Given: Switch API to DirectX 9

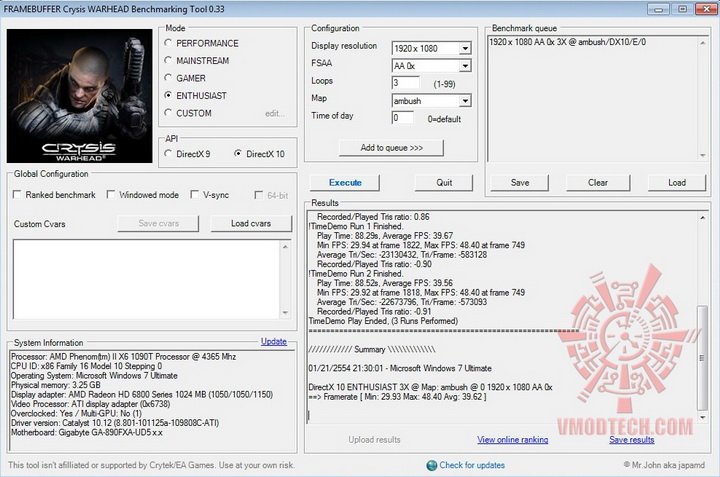Looking at the screenshot, I should coord(168,153).
